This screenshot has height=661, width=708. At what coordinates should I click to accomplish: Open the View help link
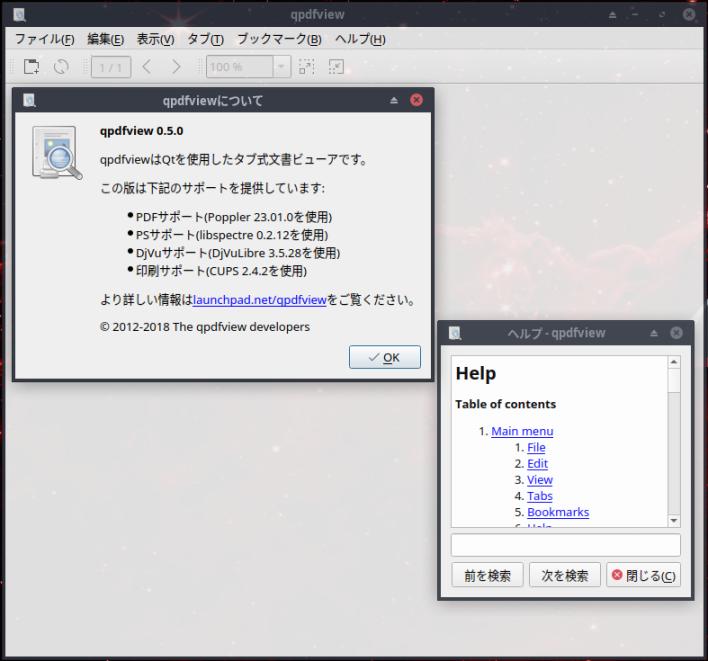pos(540,480)
